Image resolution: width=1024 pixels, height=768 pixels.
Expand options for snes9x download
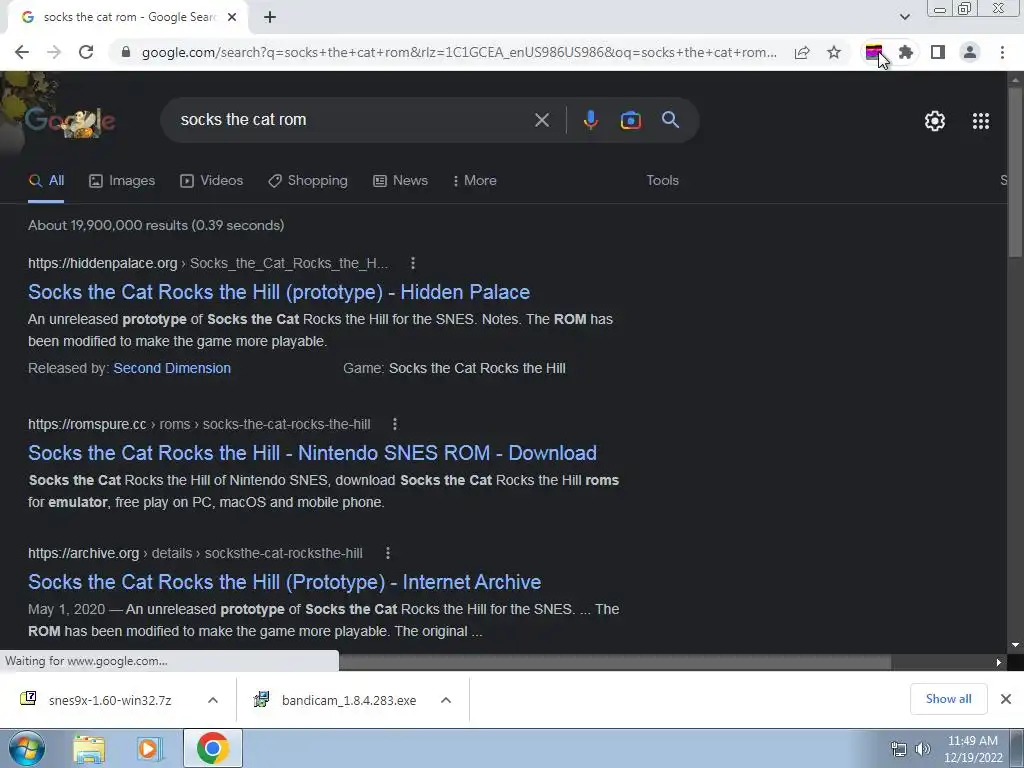212,700
